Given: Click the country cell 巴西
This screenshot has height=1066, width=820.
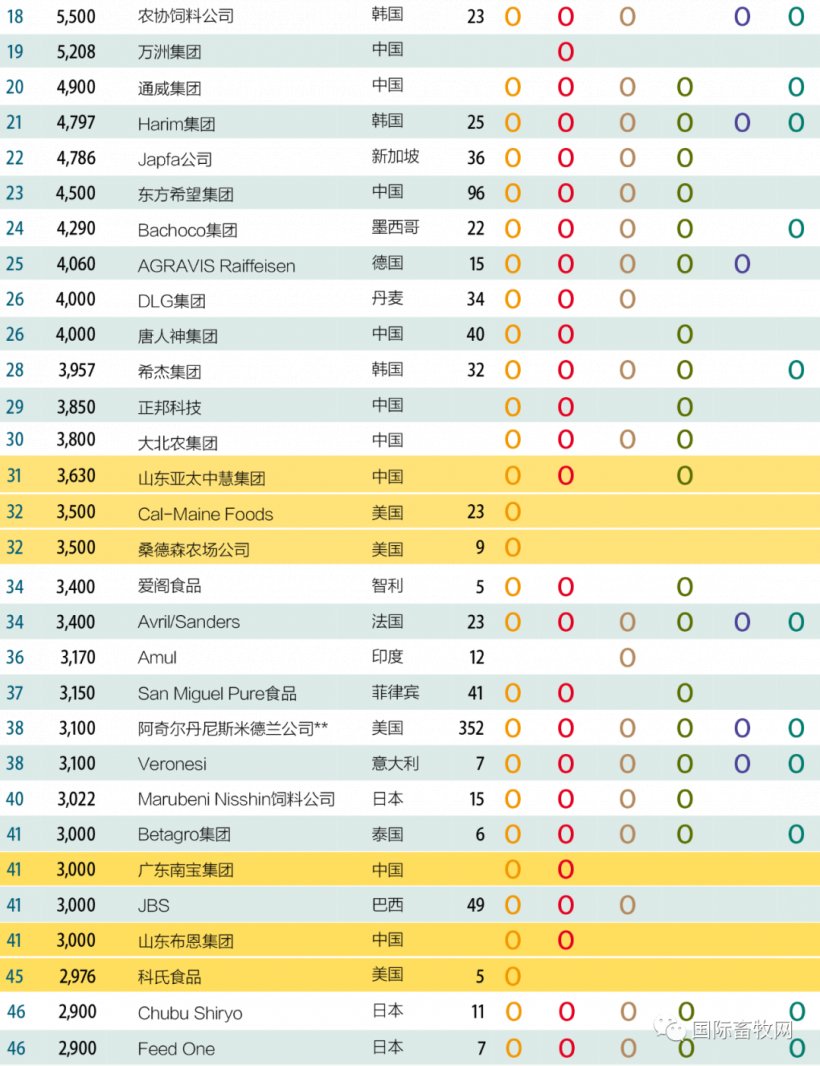Looking at the screenshot, I should [388, 905].
